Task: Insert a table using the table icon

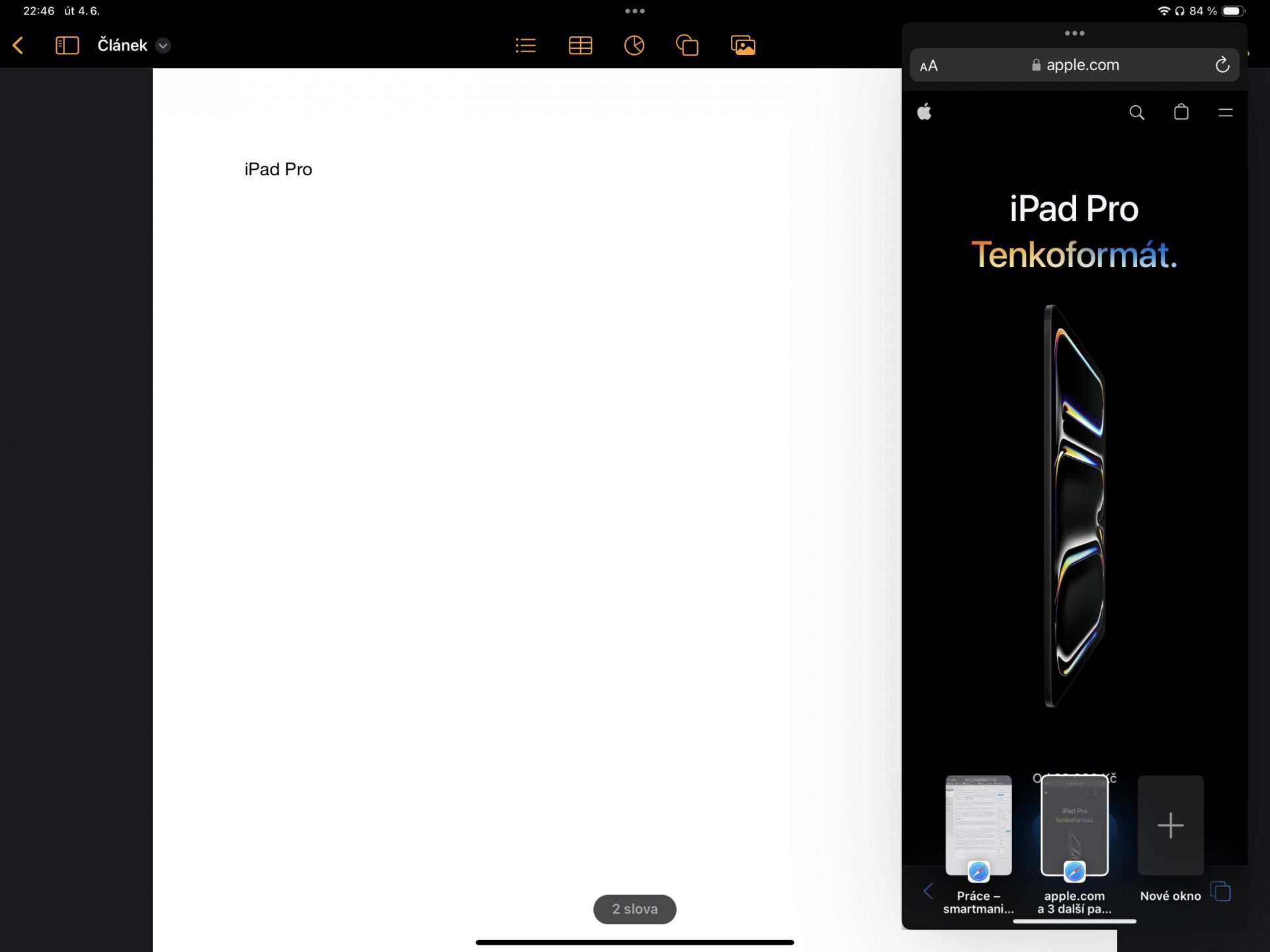Action: [580, 46]
